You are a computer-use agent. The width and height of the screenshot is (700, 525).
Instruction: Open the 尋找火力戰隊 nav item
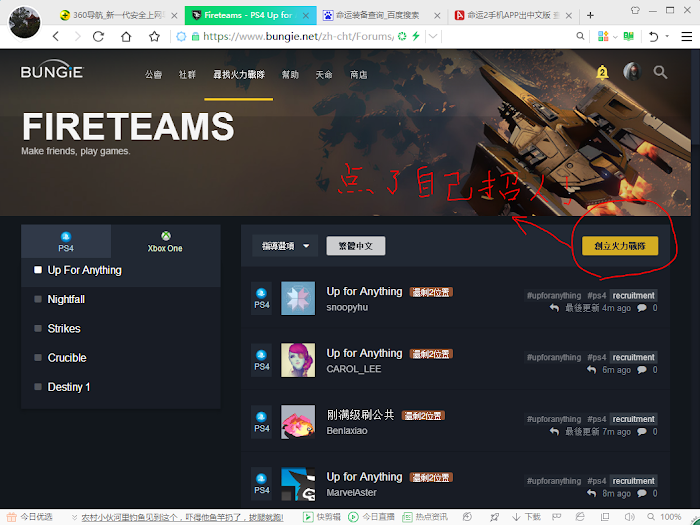239,75
